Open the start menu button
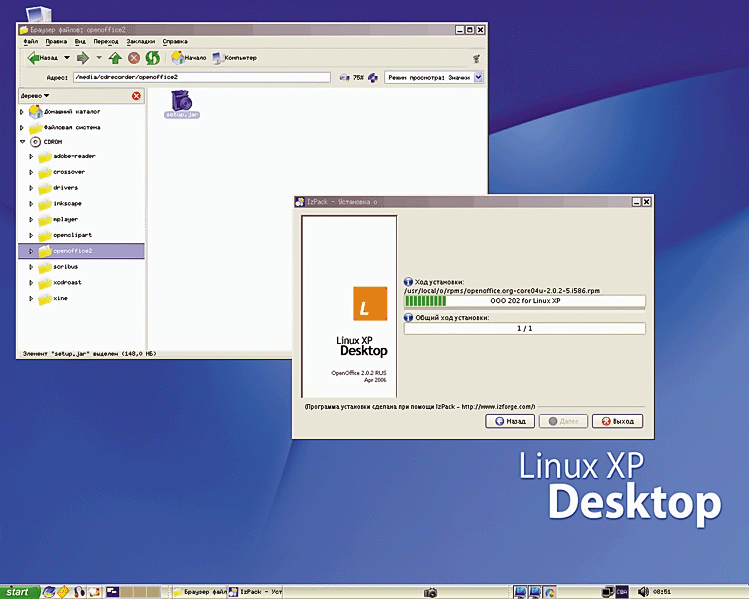This screenshot has height=599, width=749. tap(18, 592)
